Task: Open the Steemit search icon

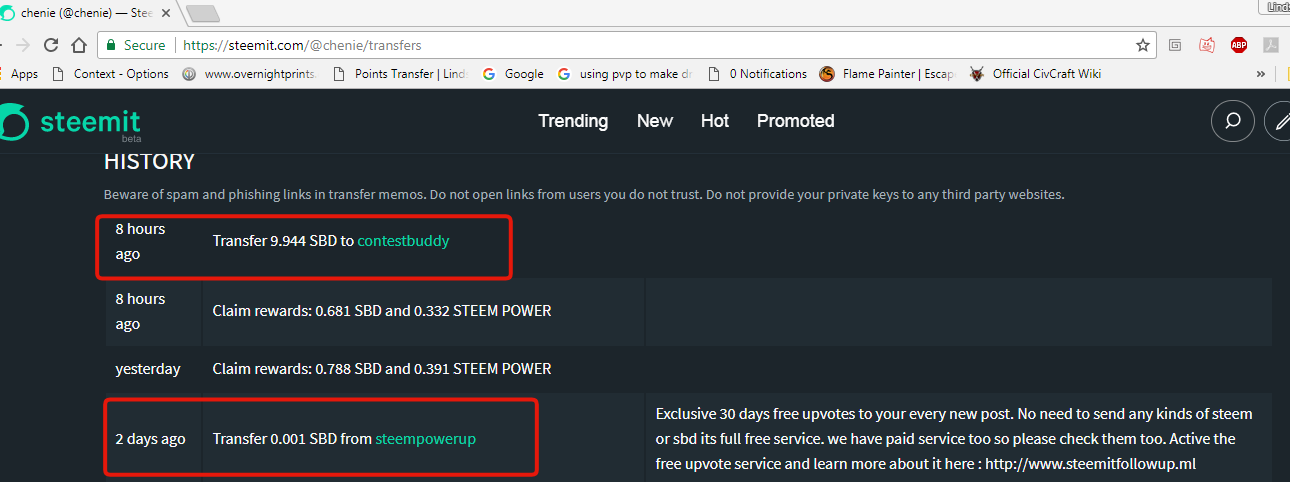Action: pyautogui.click(x=1232, y=121)
